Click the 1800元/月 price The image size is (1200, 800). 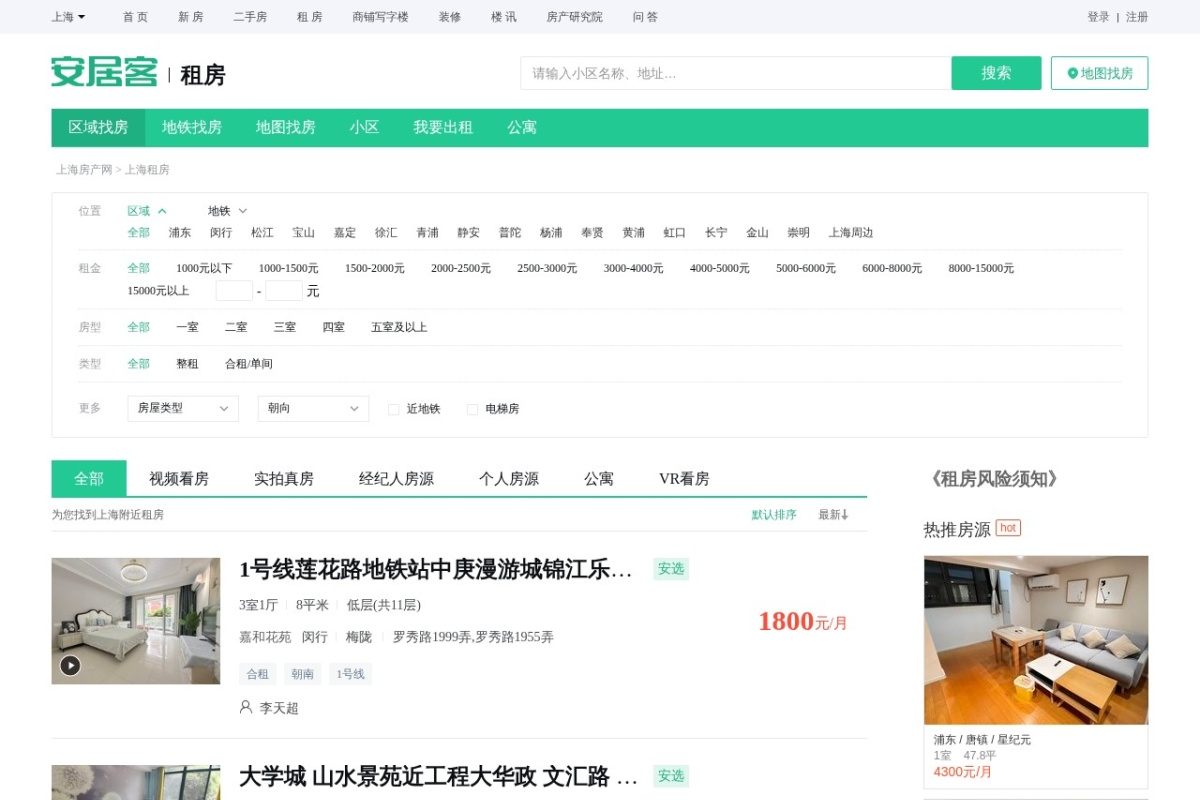click(802, 621)
